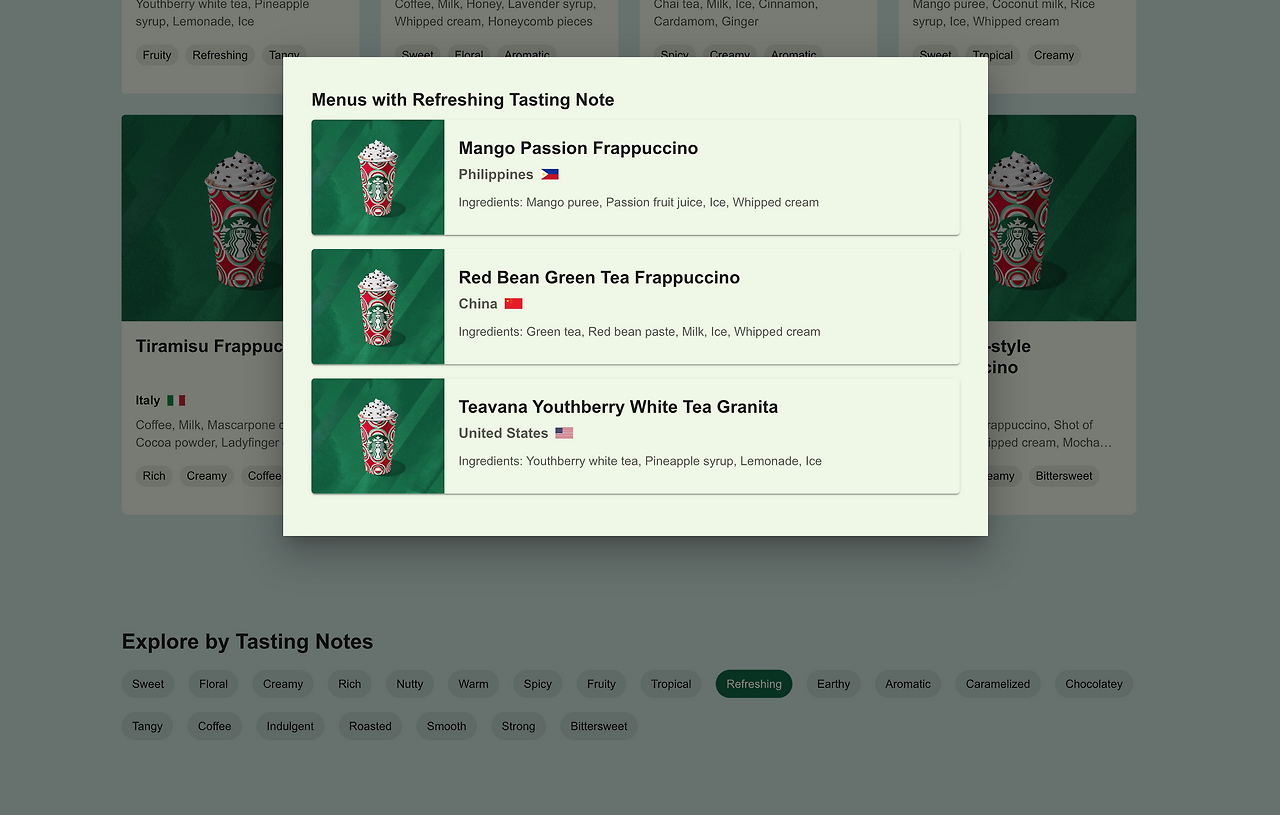Select the Tangy tag under Explore by Tasting Notes

point(147,726)
